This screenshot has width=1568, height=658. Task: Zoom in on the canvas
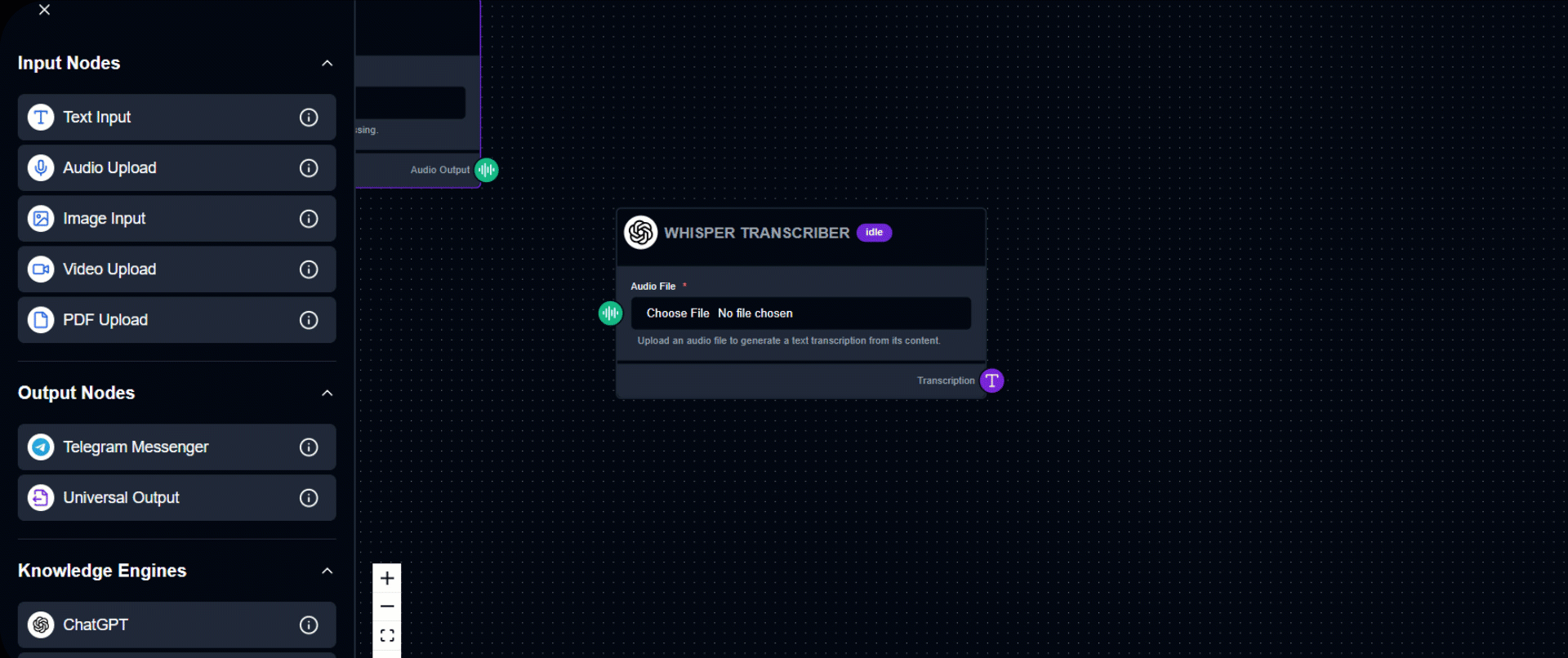click(387, 578)
